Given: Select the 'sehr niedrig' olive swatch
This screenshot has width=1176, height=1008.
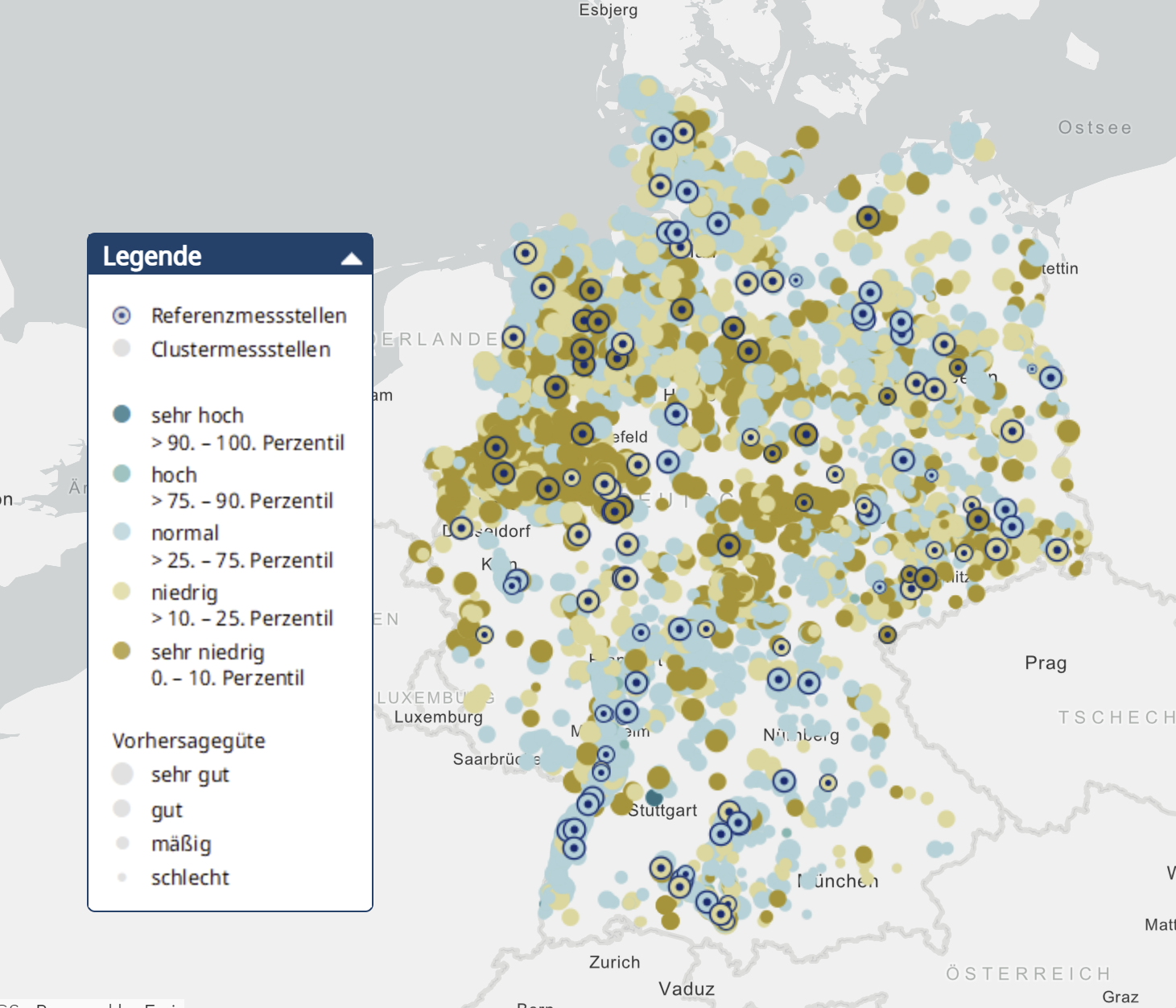Looking at the screenshot, I should (122, 651).
